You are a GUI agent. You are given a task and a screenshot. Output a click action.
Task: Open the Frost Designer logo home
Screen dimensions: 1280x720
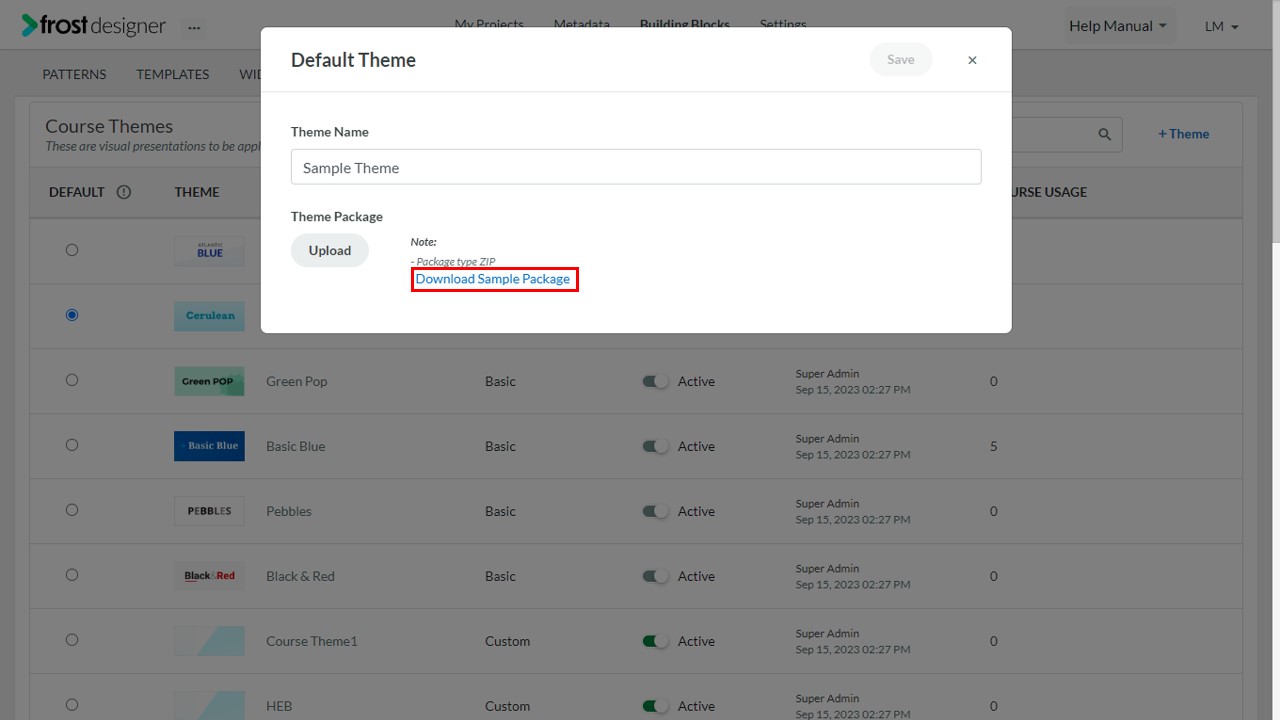point(94,26)
